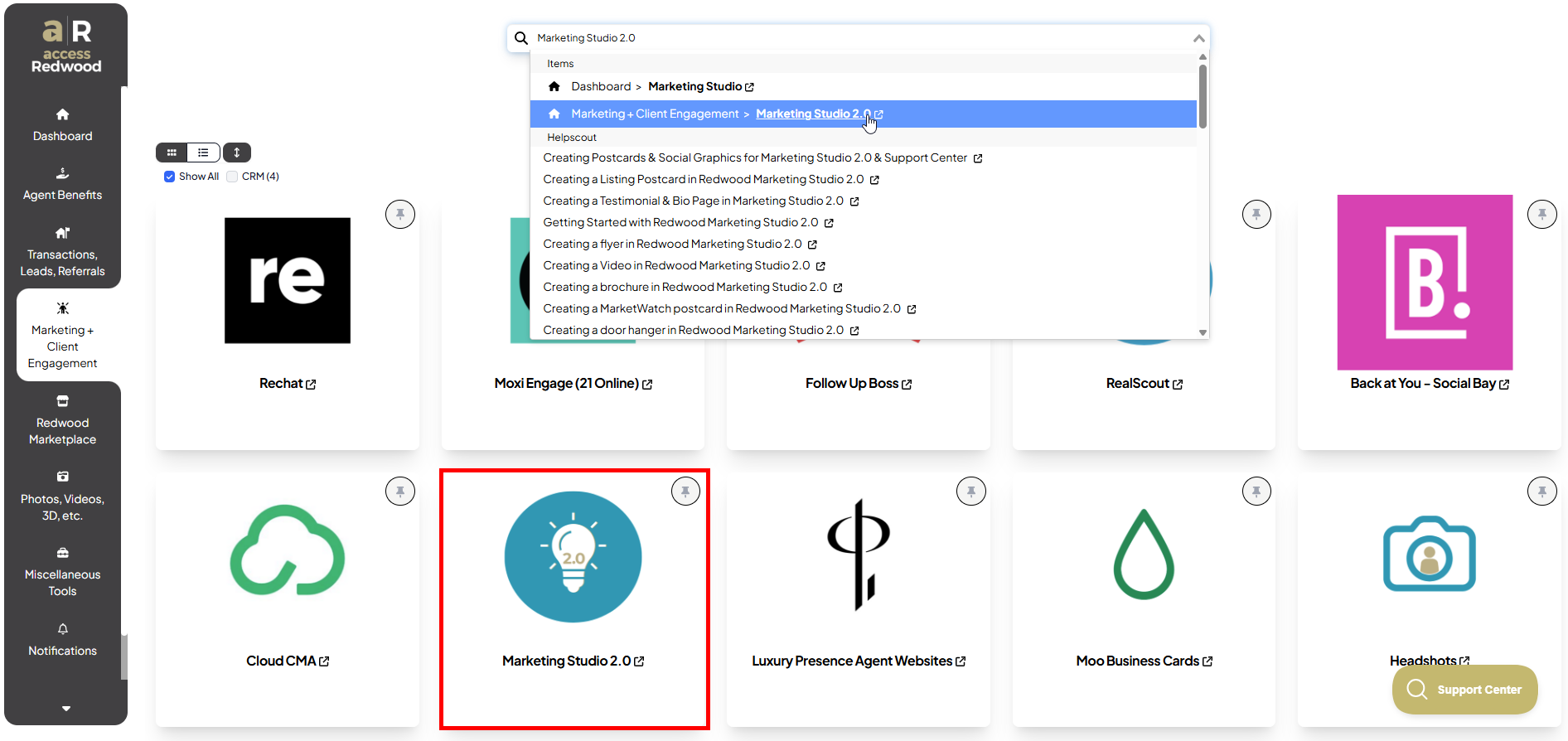Open Creating a Testimonial & Bio Page article
The image size is (1568, 741).
click(x=694, y=201)
